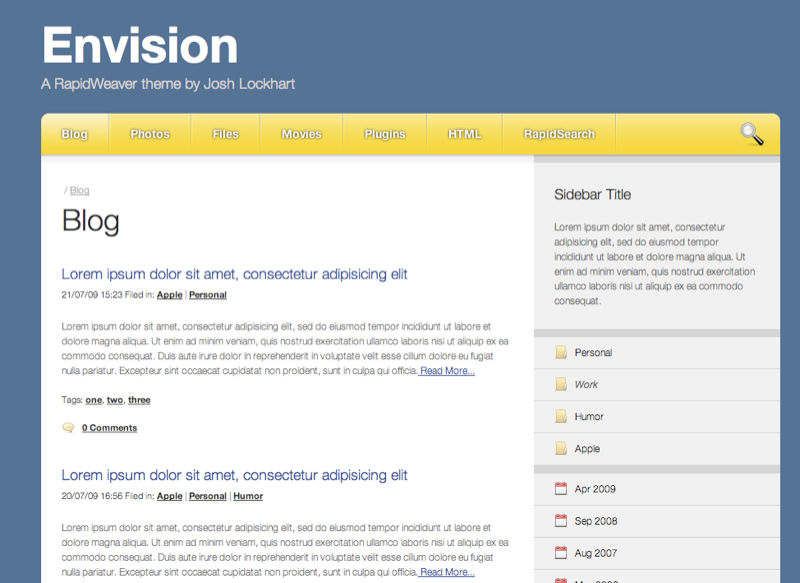Click the folder icon beside Humor
Screen dimensions: 800x583
pyautogui.click(x=561, y=416)
